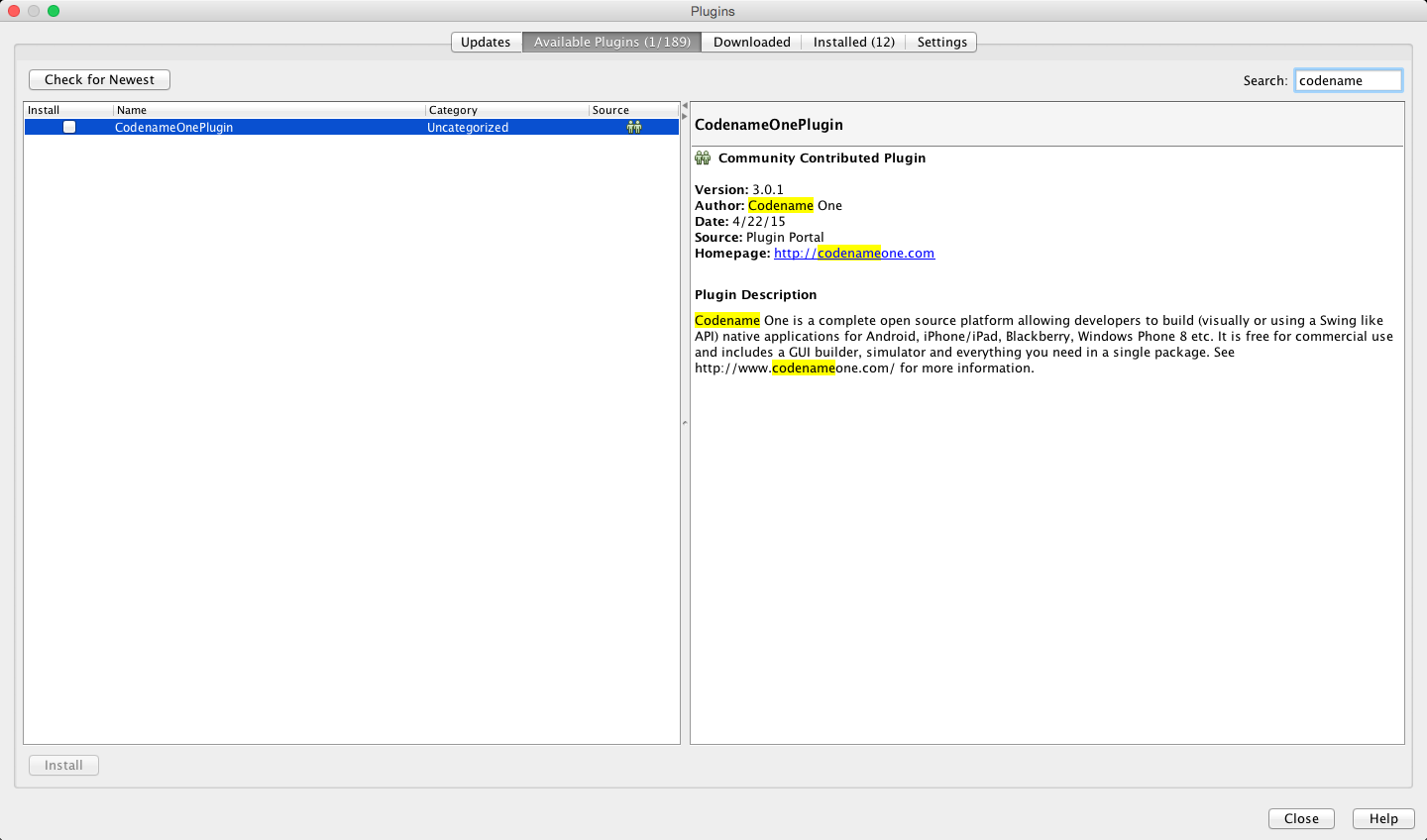Focus the Search text field
1427x840 pixels.
(x=1348, y=80)
